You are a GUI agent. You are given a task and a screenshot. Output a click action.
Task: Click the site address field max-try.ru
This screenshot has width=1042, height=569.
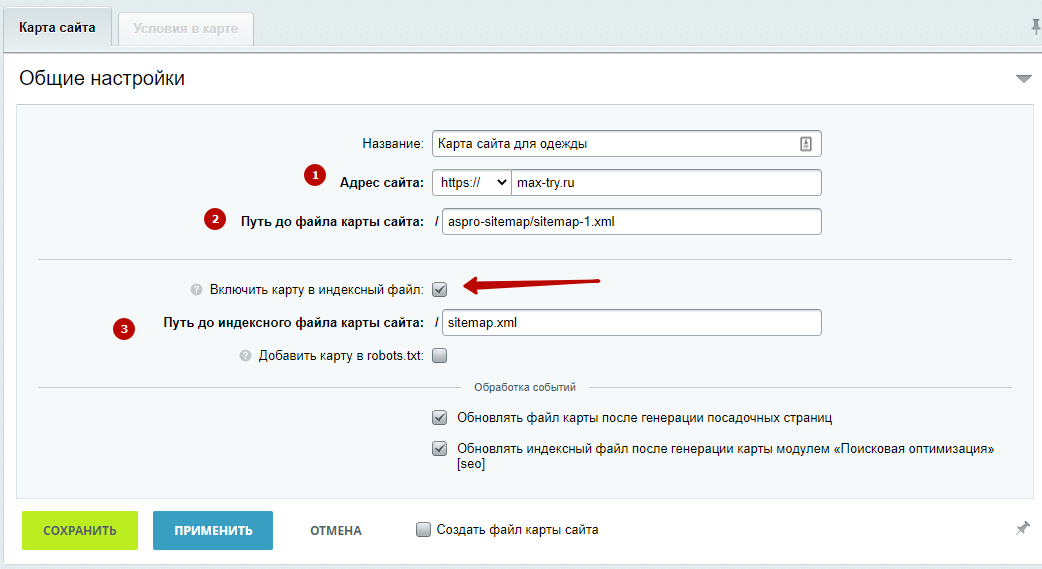(665, 183)
